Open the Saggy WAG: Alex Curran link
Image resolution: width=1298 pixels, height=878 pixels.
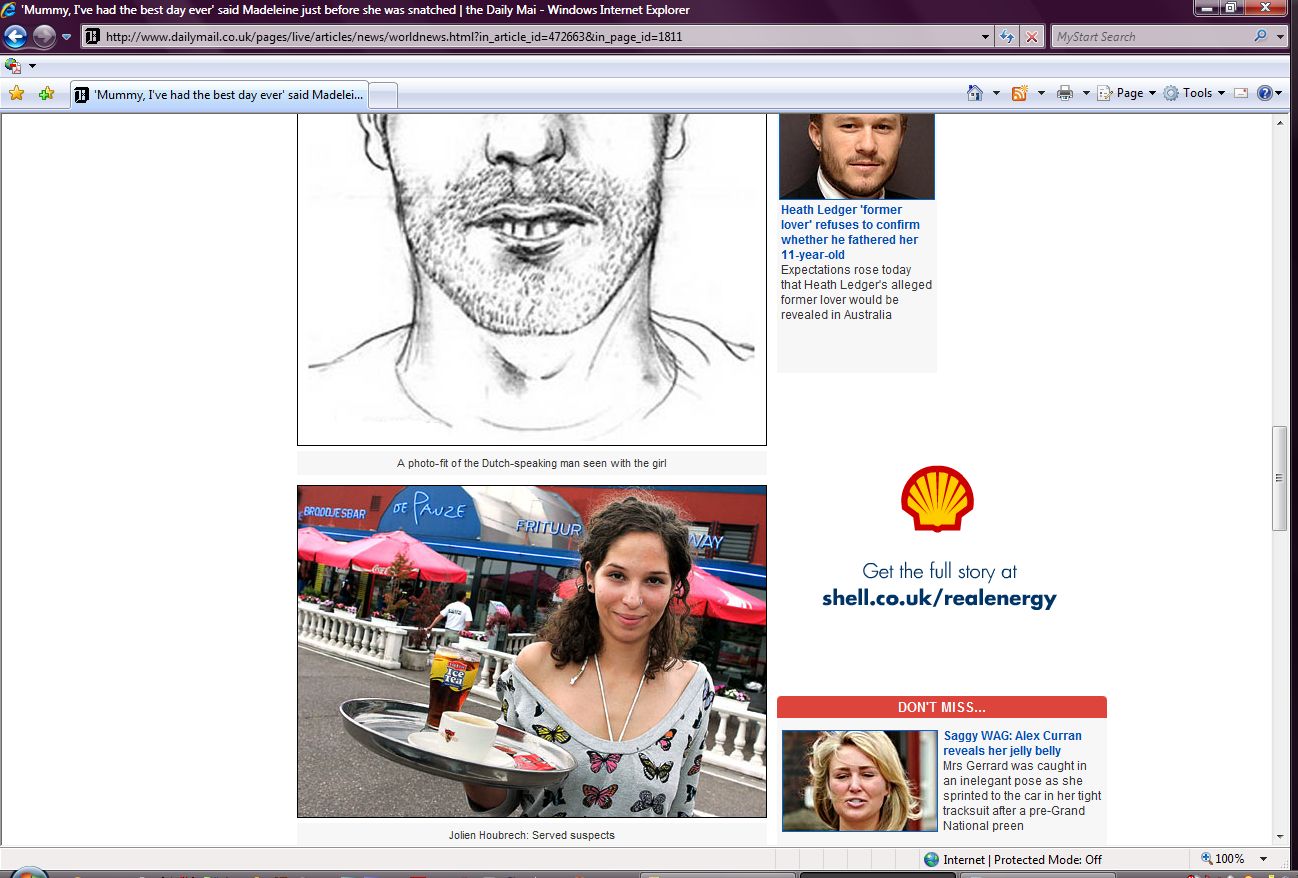click(1012, 743)
